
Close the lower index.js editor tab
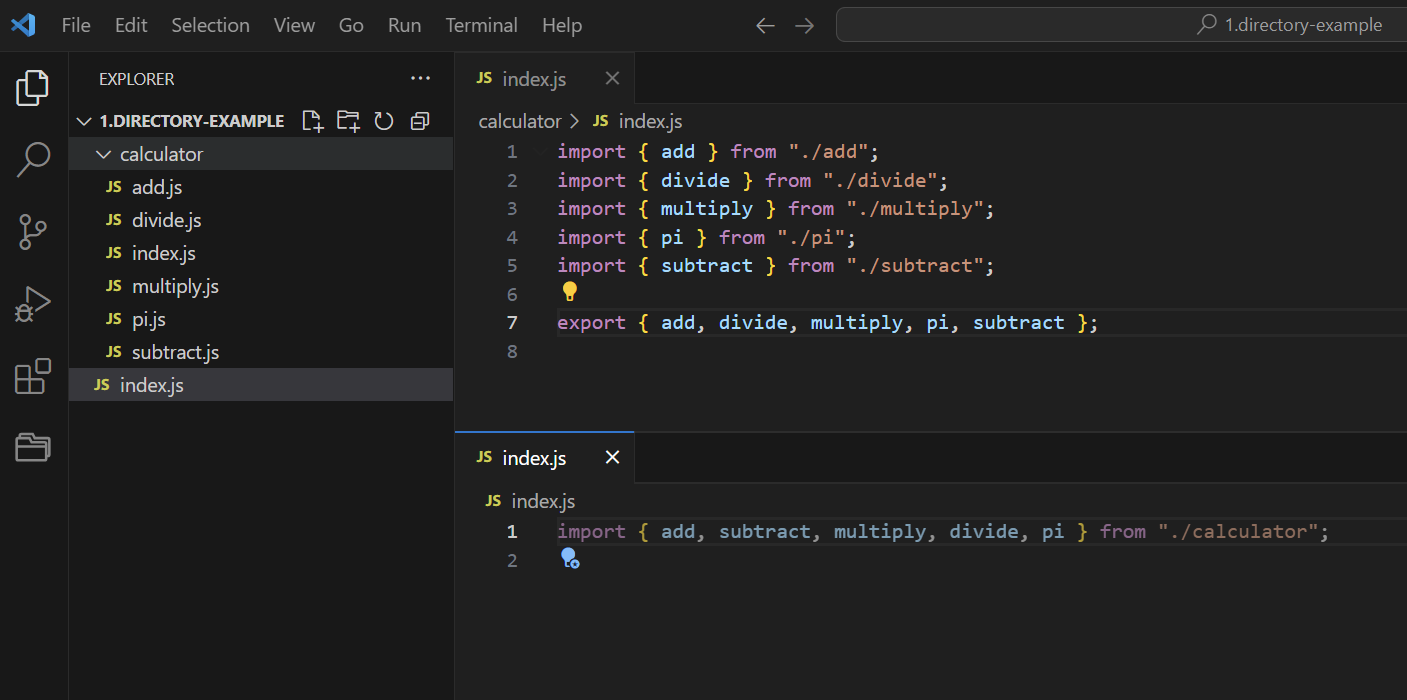pyautogui.click(x=613, y=457)
